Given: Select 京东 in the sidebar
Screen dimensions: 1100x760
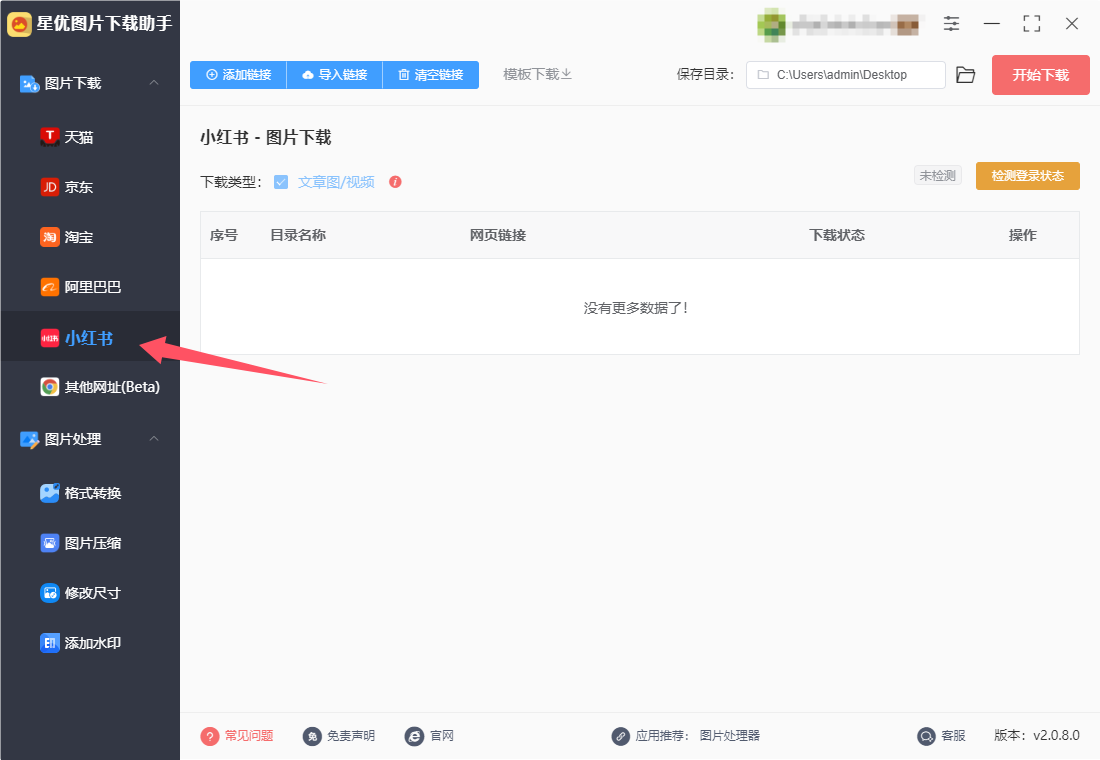Looking at the screenshot, I should [90, 187].
